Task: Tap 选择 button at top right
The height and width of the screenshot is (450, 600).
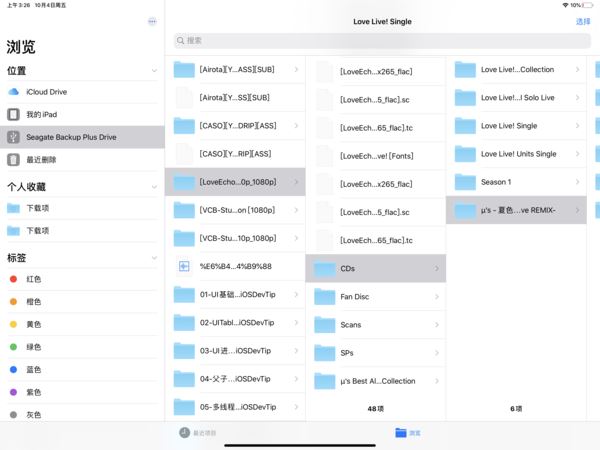Action: (583, 21)
